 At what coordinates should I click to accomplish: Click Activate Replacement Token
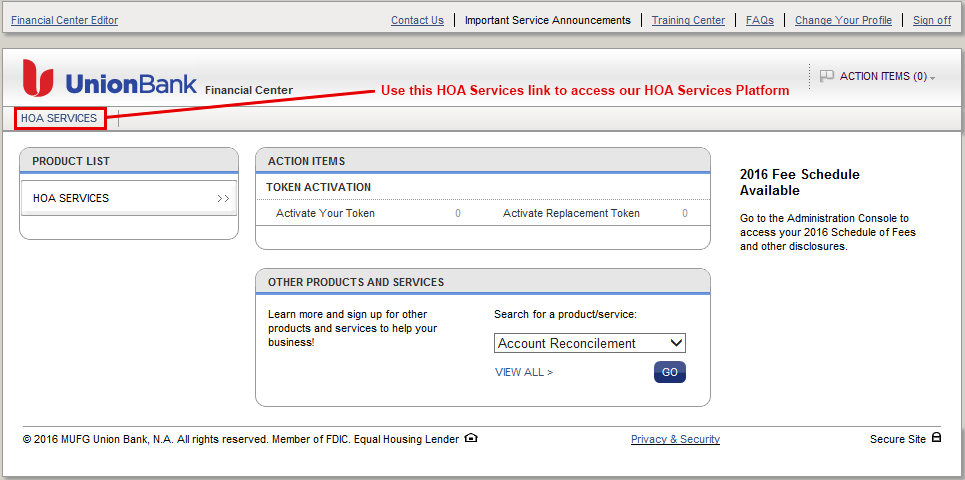pos(571,214)
